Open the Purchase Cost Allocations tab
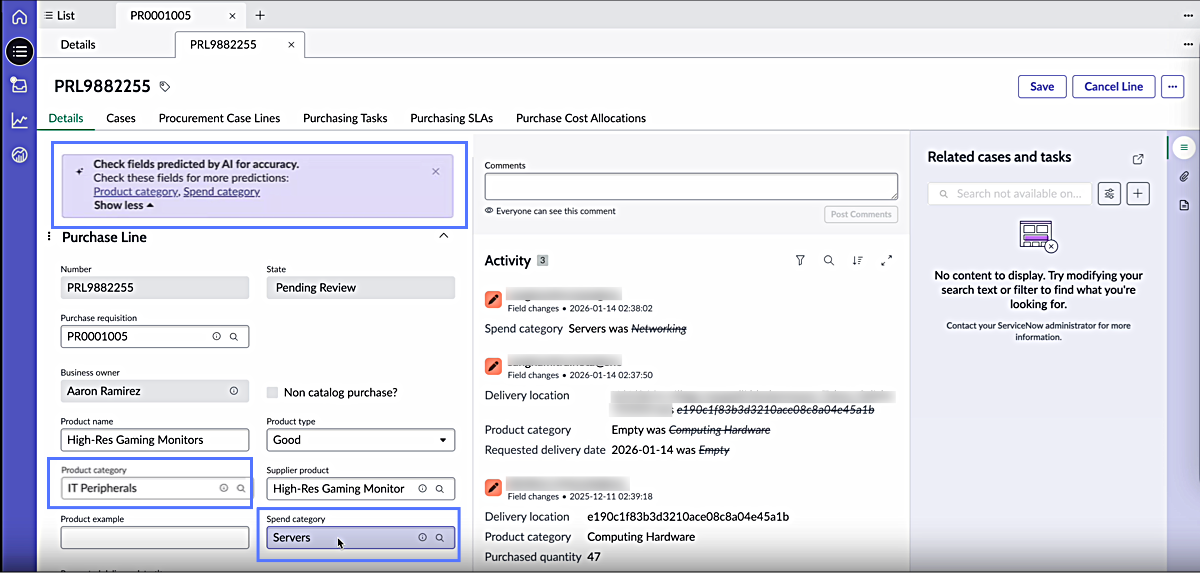1200x573 pixels. [581, 118]
